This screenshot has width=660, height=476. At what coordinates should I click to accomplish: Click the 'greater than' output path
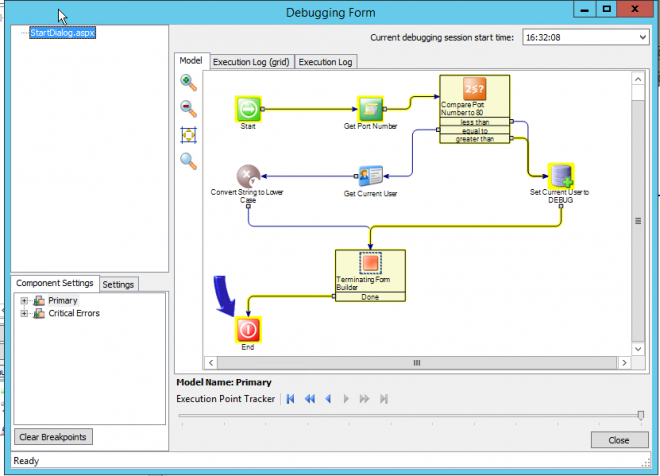click(x=475, y=139)
